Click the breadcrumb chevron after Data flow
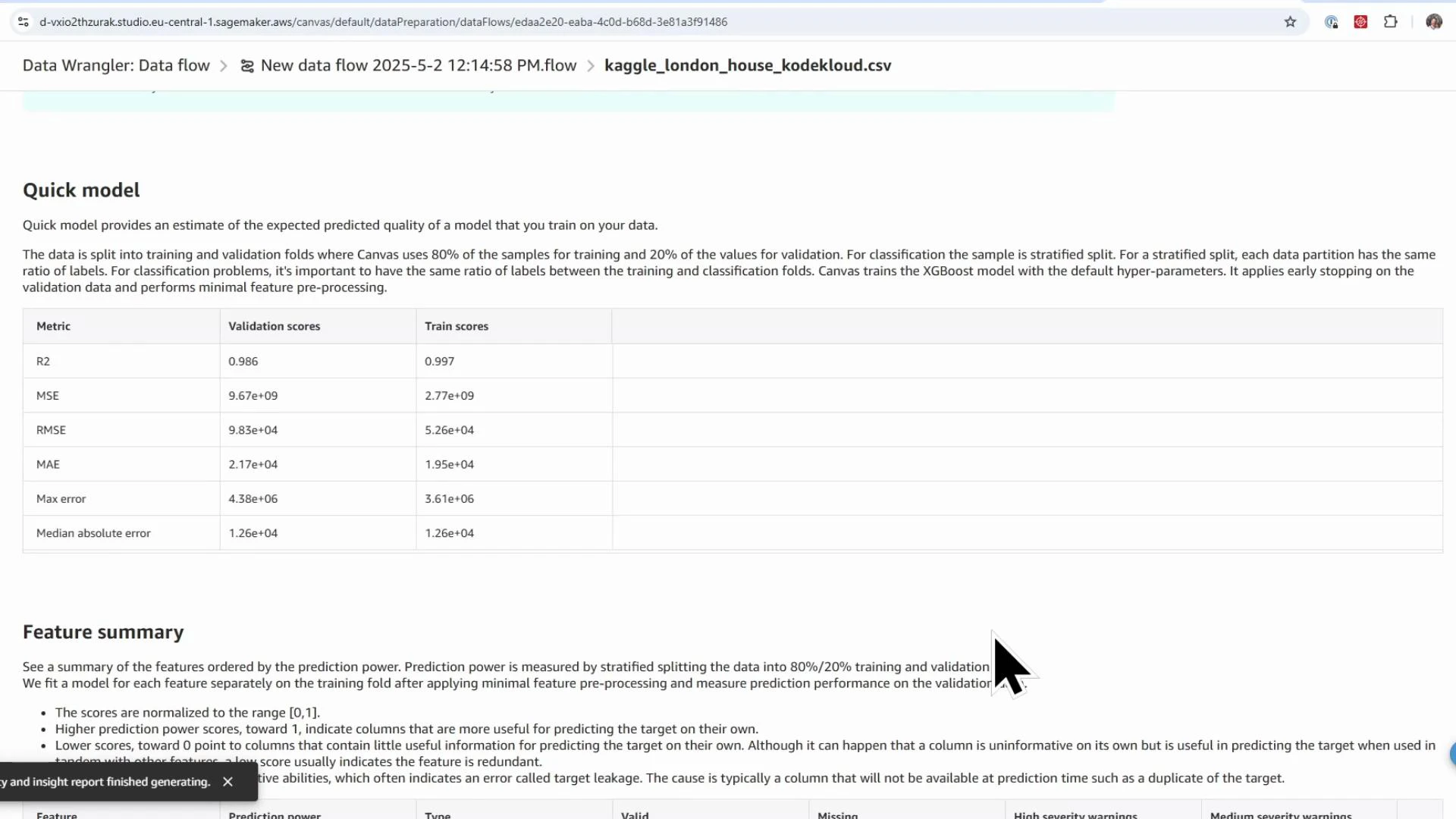1456x819 pixels. point(223,66)
